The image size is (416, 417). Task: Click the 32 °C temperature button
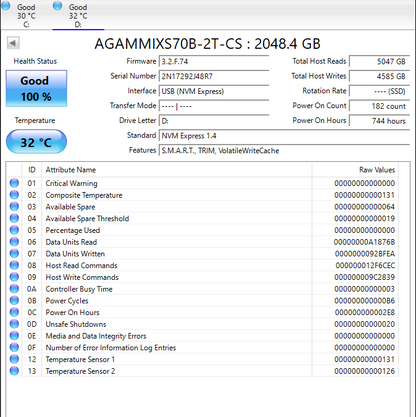[36, 142]
